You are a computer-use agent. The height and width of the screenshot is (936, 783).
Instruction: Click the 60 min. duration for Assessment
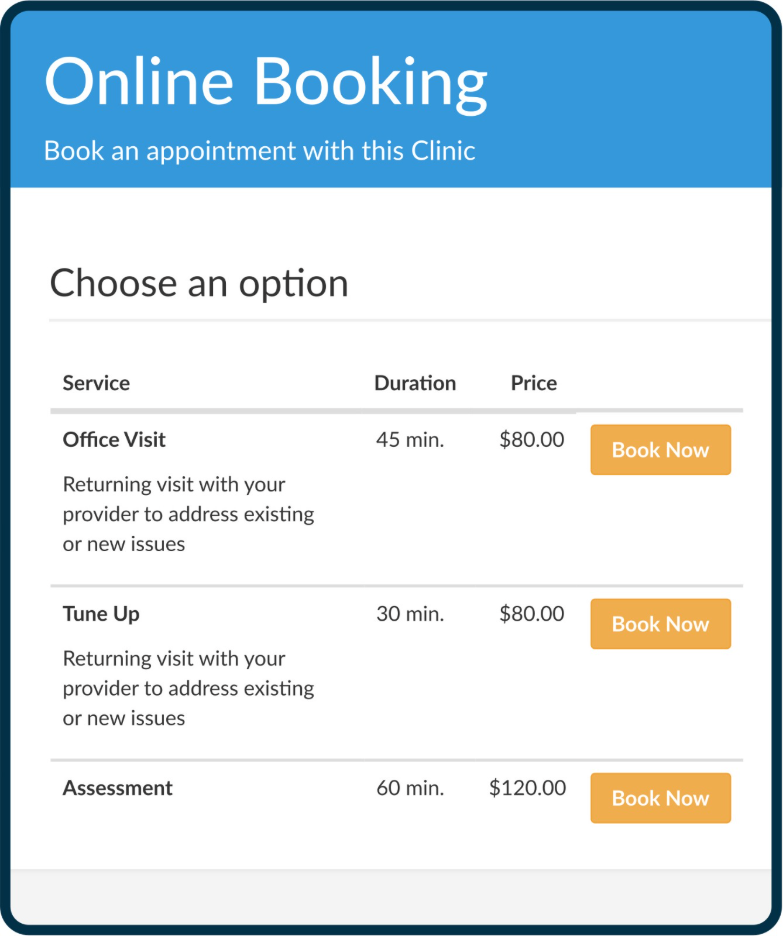(x=409, y=788)
